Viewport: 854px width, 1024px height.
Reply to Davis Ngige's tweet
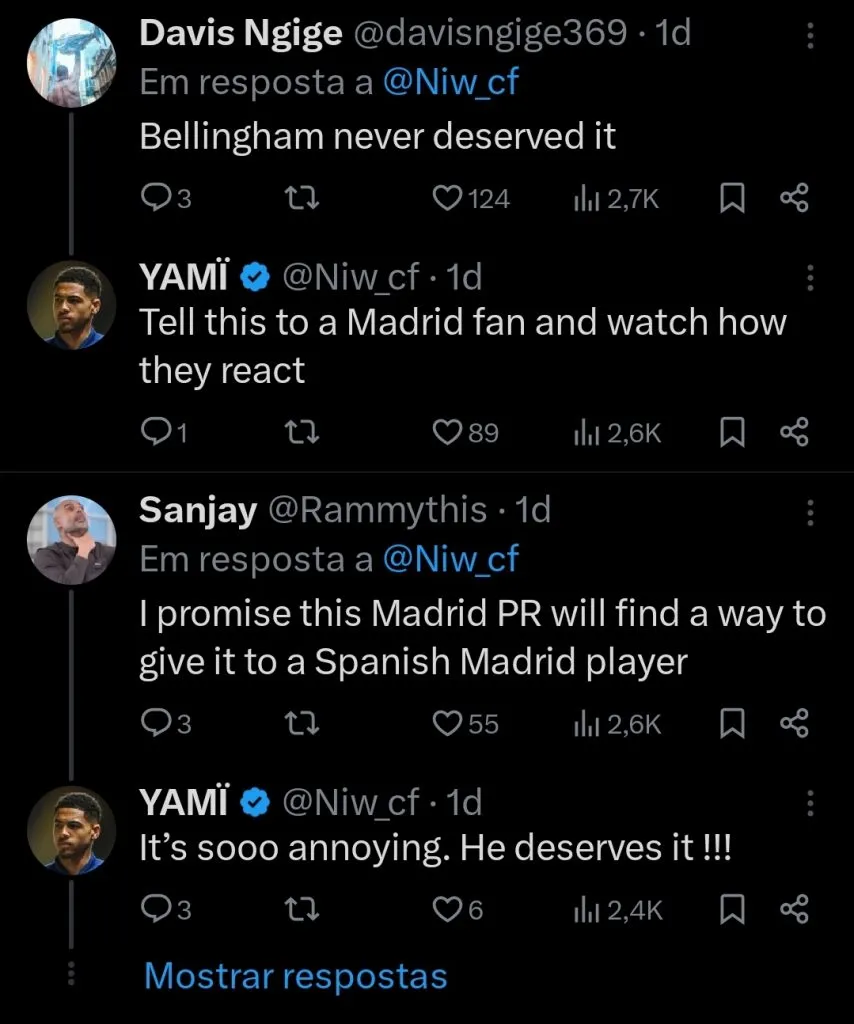[x=154, y=199]
